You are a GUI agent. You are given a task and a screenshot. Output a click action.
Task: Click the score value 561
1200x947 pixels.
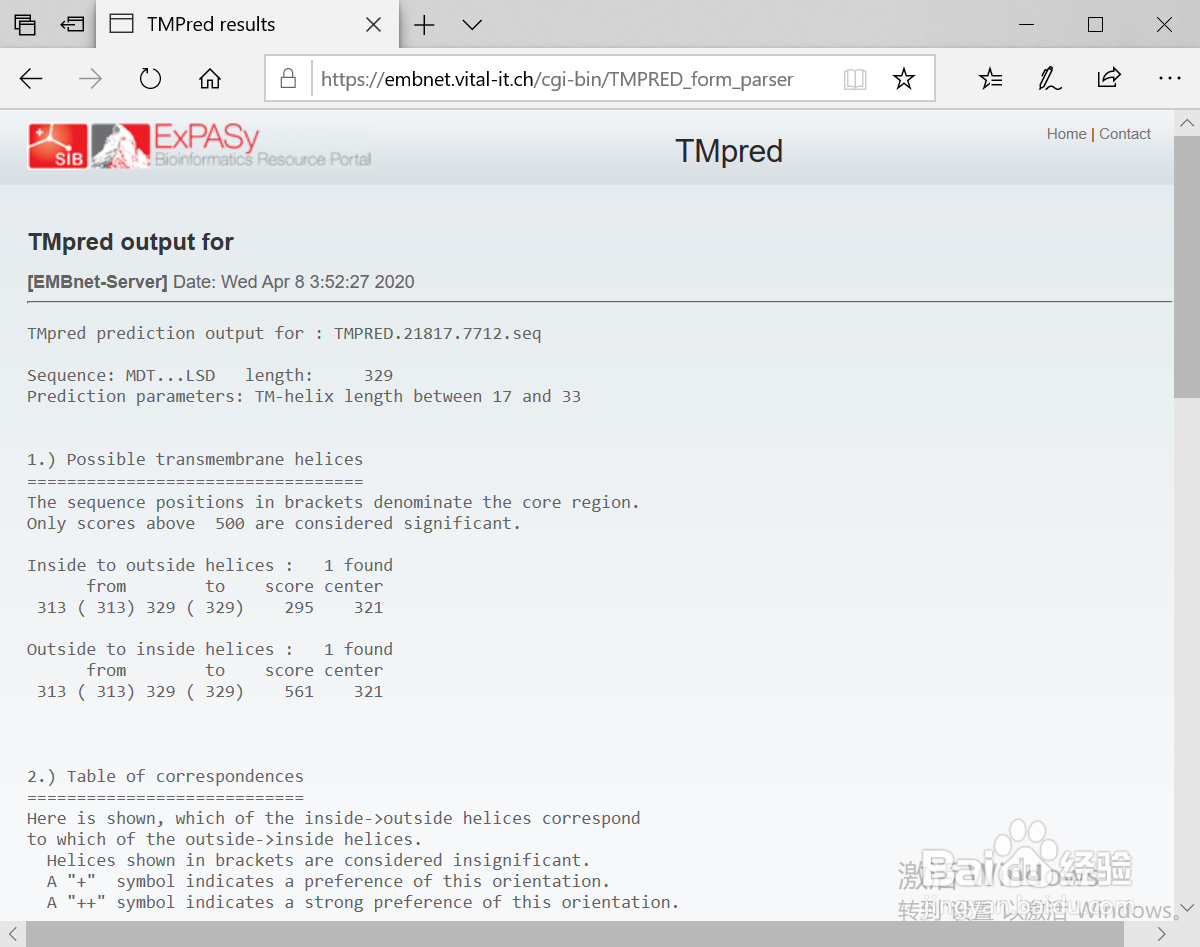pyautogui.click(x=299, y=691)
